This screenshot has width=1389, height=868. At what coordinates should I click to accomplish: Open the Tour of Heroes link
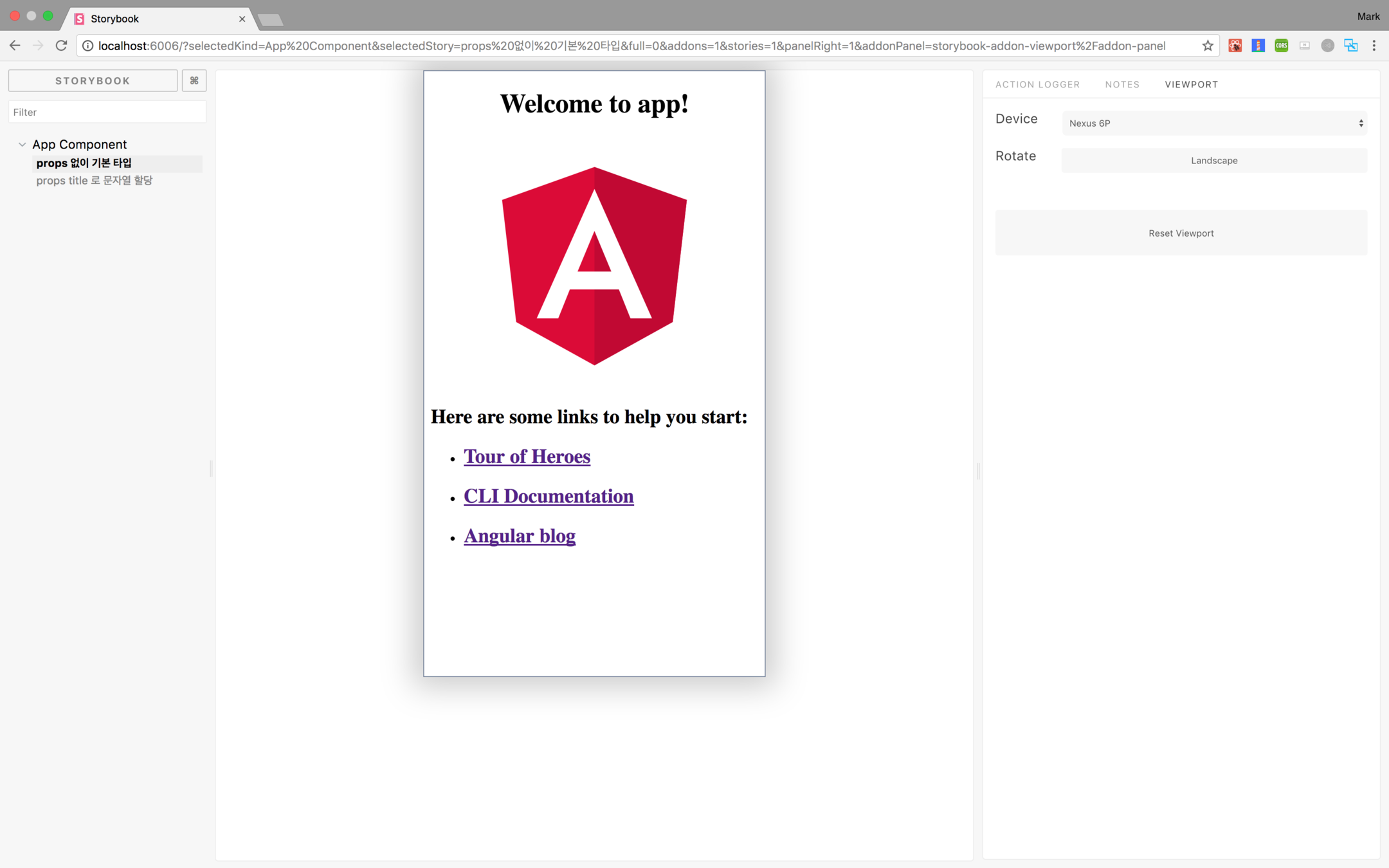(x=527, y=457)
